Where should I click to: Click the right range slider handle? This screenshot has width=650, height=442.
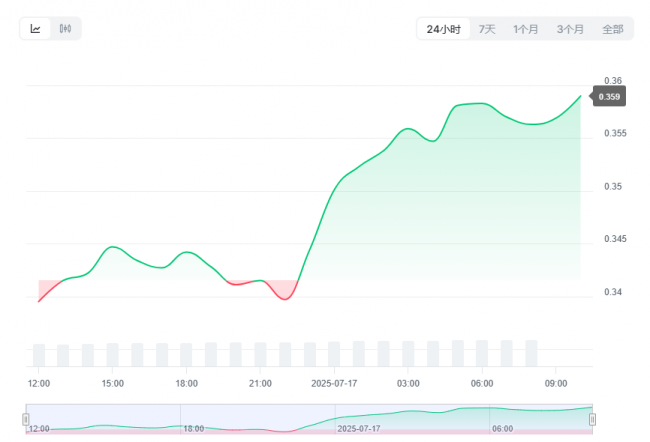(x=592, y=420)
